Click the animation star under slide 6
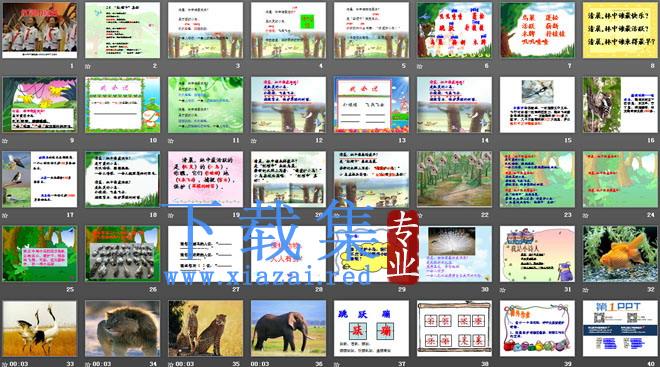Image resolution: width=660 pixels, height=367 pixels. click(420, 66)
